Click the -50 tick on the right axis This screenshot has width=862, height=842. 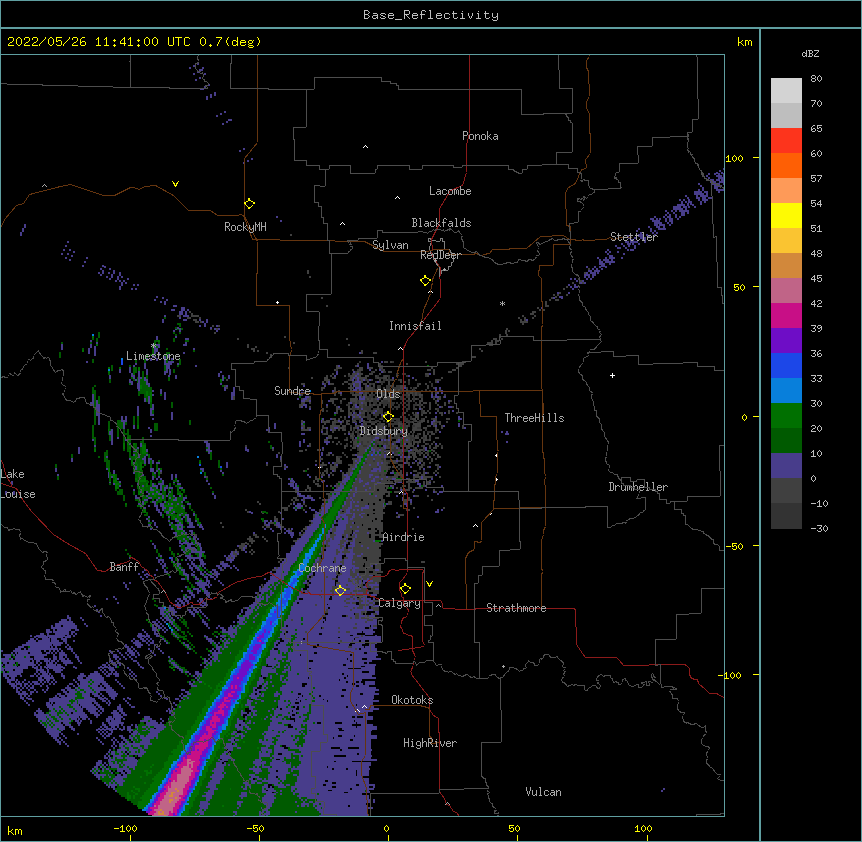pyautogui.click(x=734, y=546)
